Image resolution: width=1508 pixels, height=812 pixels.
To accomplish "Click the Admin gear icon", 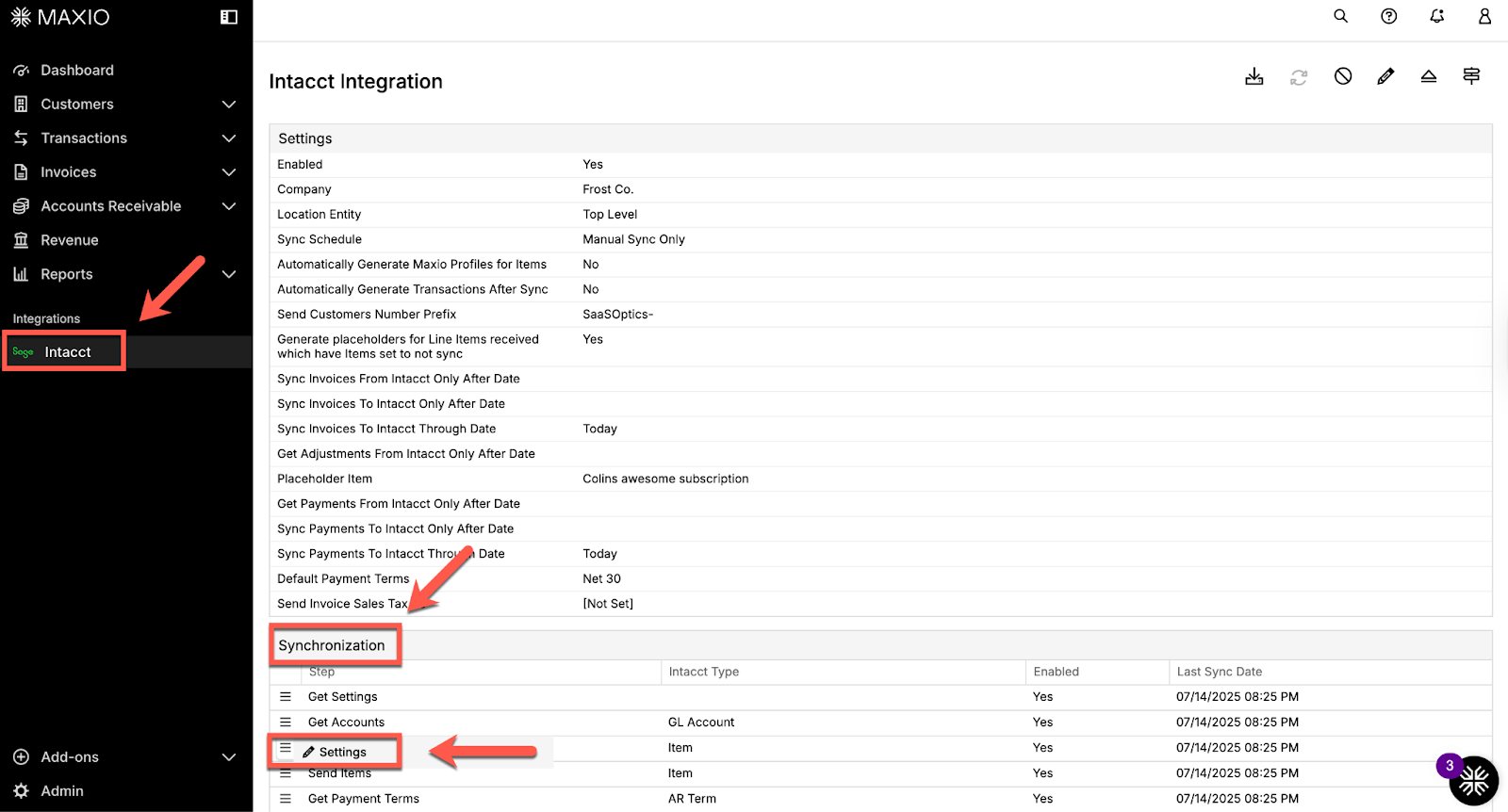I will point(21,791).
